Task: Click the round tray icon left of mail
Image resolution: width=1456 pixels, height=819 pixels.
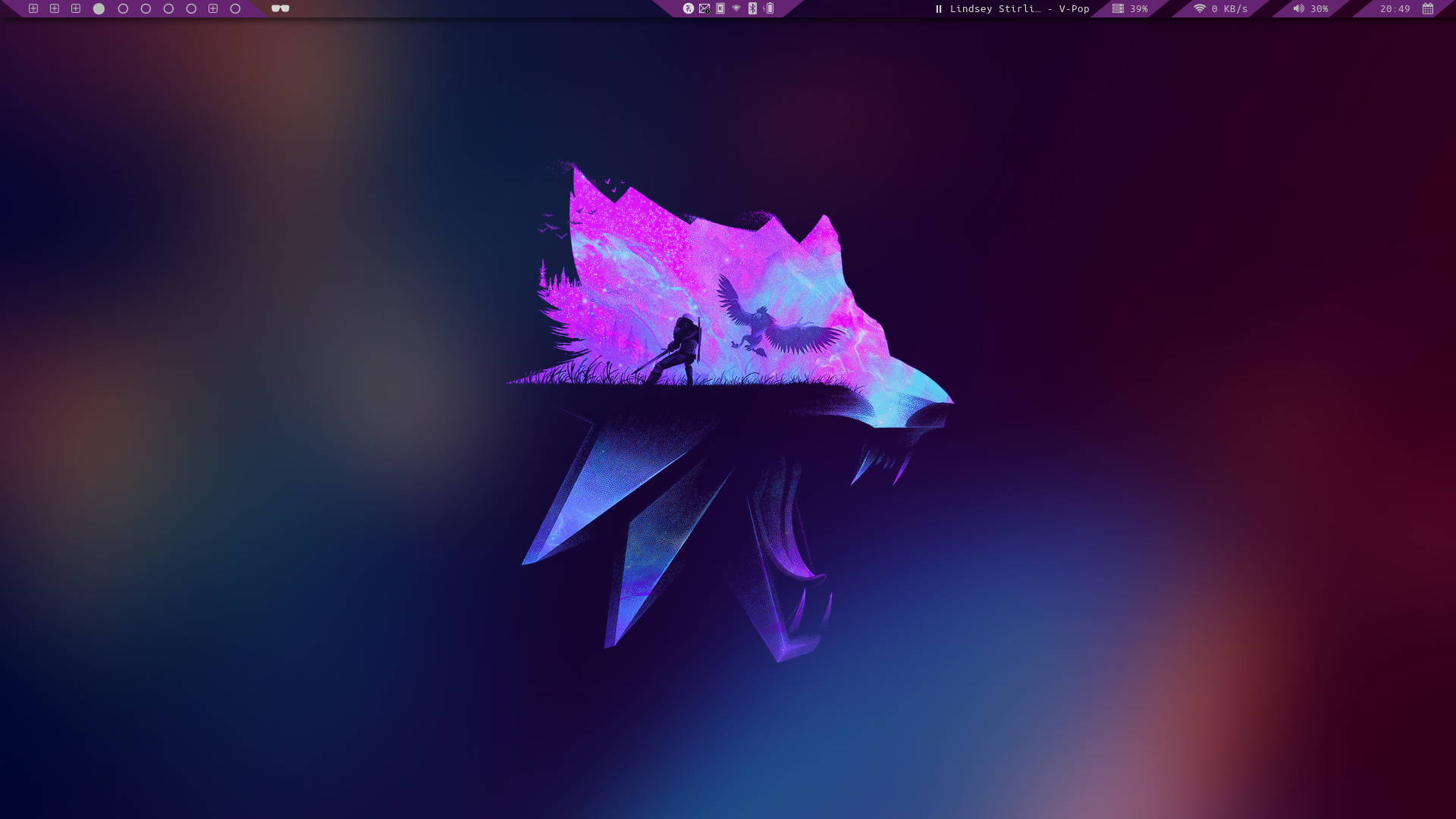Action: coord(688,9)
